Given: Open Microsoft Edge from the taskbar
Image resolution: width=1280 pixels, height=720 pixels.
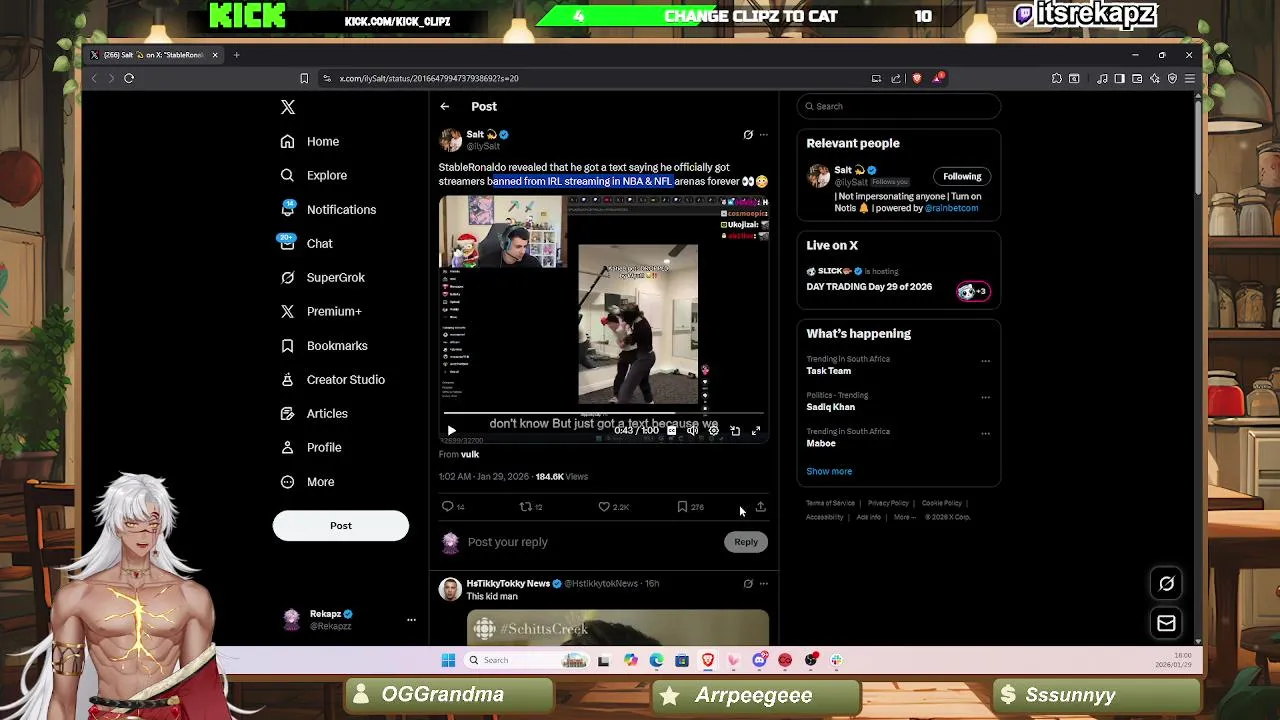Looking at the screenshot, I should [656, 660].
